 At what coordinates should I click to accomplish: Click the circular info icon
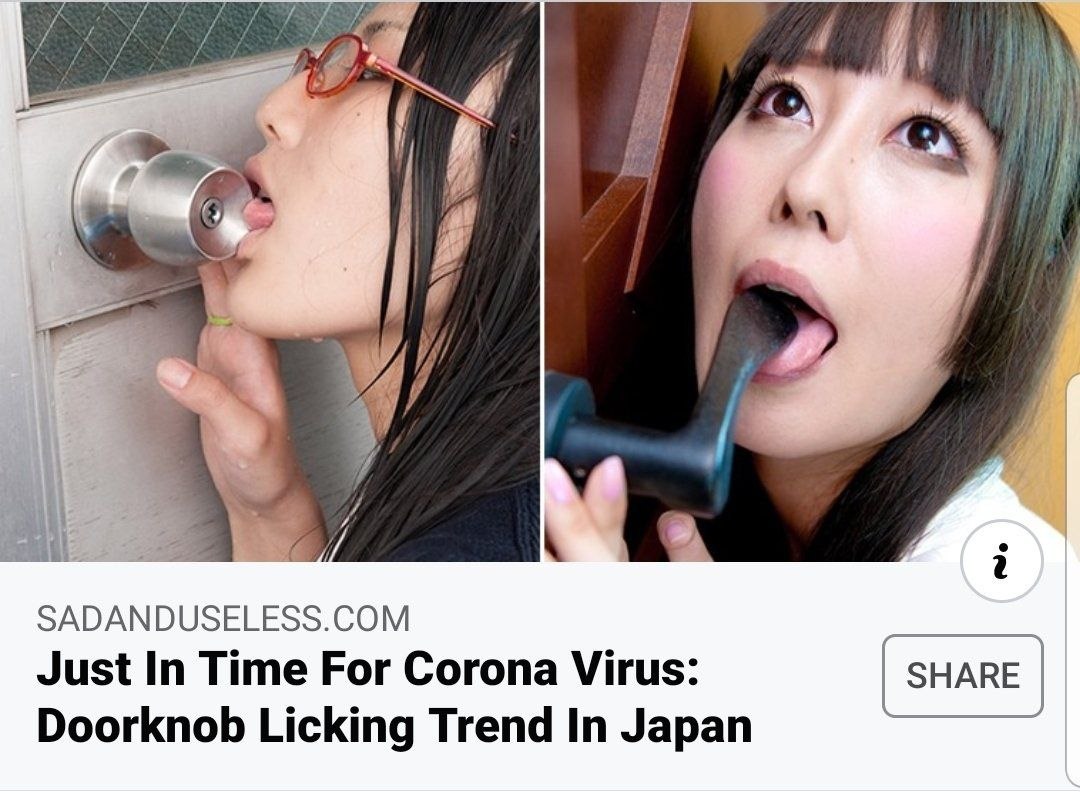pyautogui.click(x=1001, y=561)
